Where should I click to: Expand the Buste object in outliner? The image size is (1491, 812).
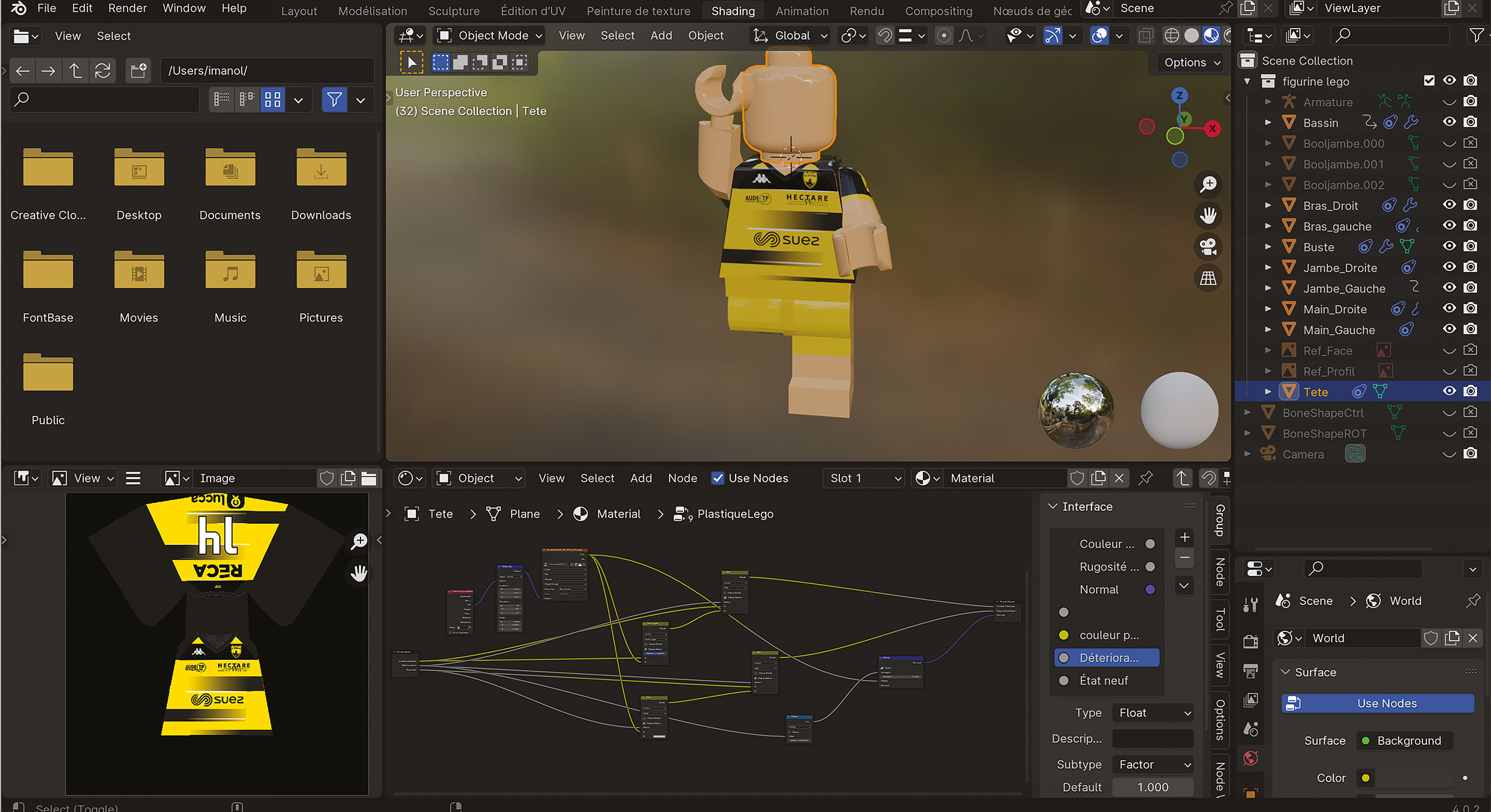(1268, 247)
